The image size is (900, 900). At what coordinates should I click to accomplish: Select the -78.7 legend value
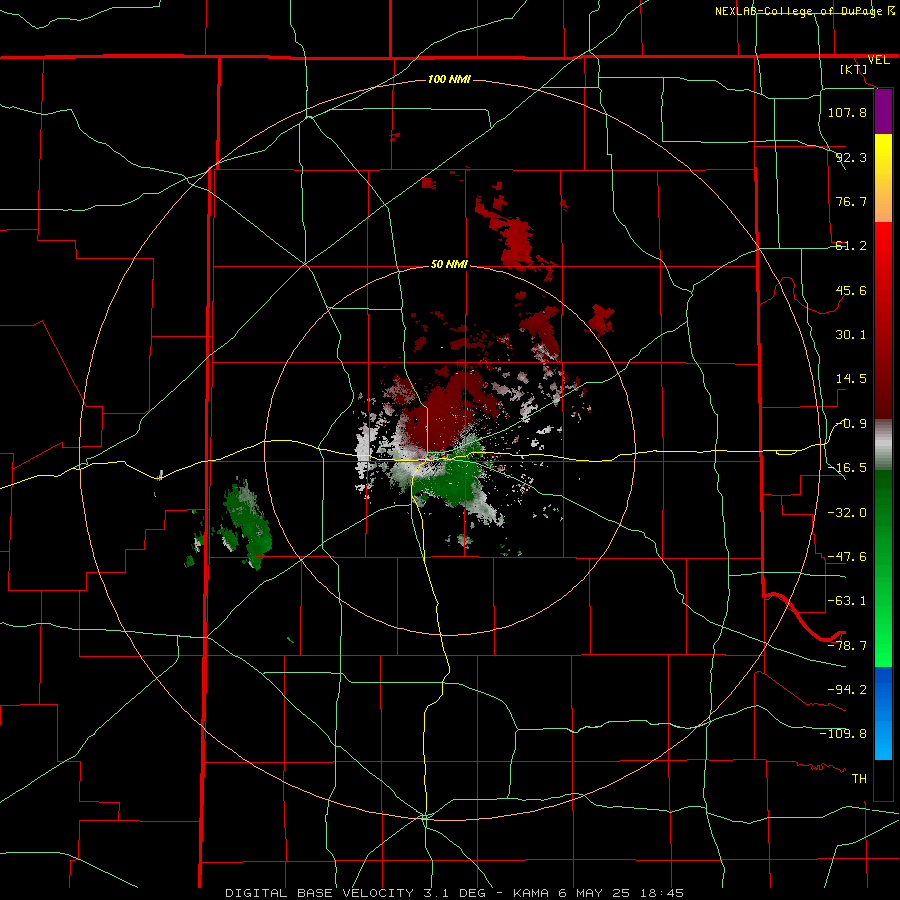[x=847, y=646]
